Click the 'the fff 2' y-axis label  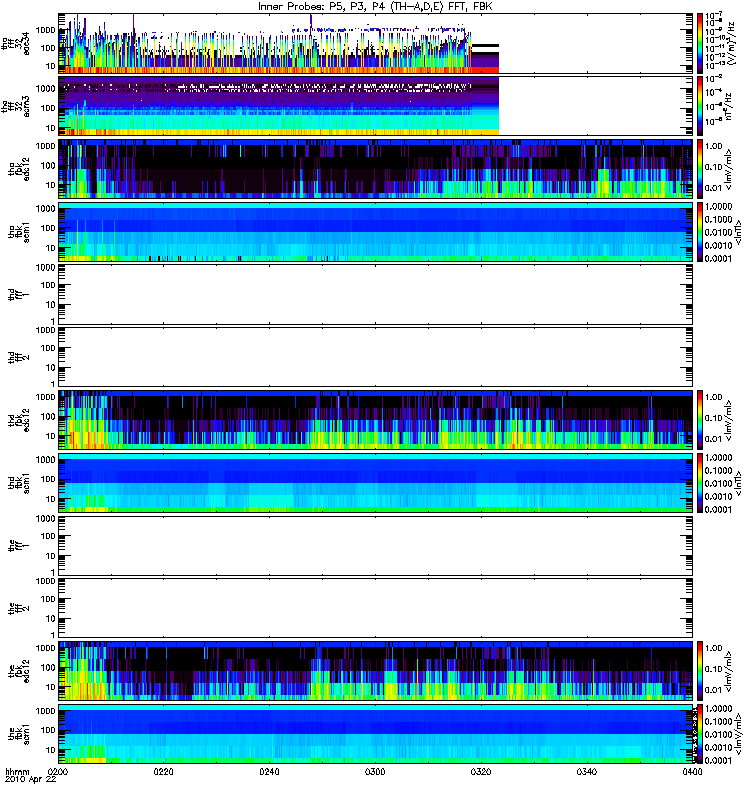pos(19,608)
